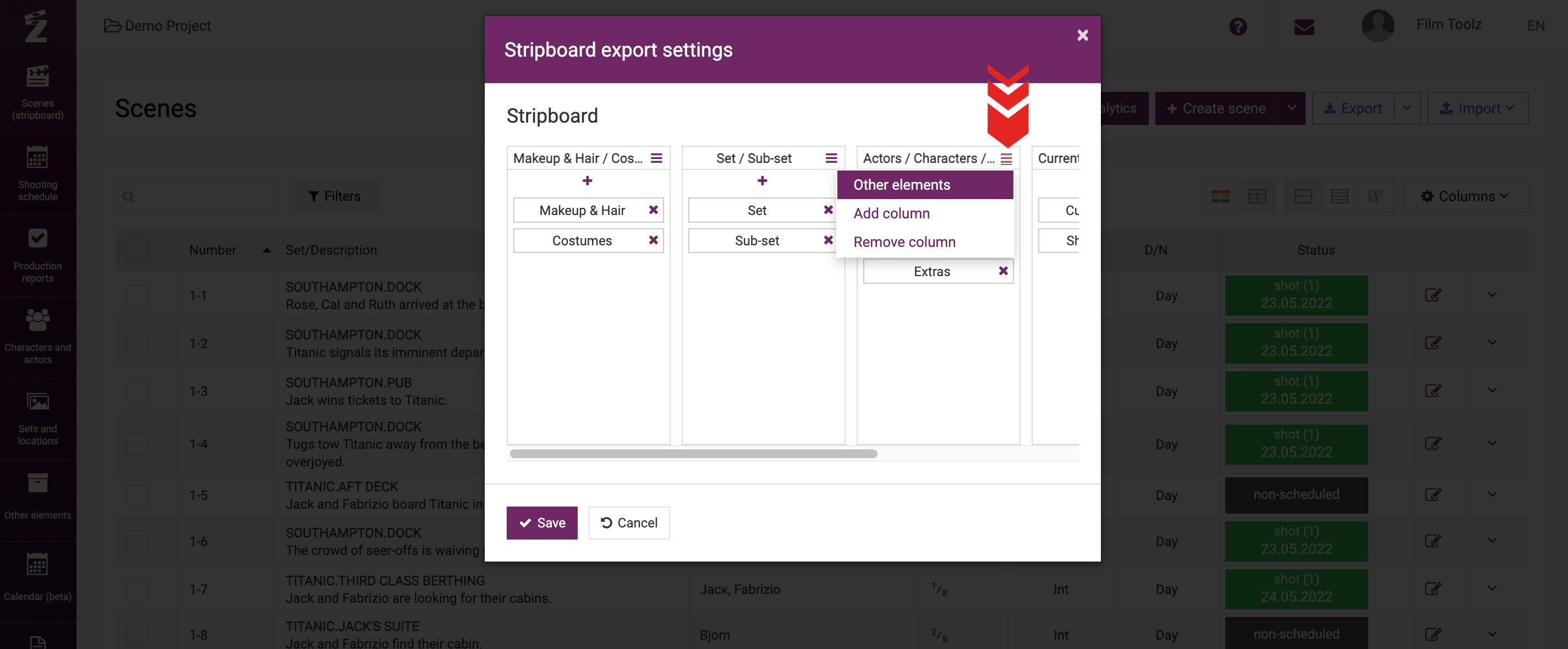Open the messages envelope icon
Viewport: 1568px width, 649px height.
pyautogui.click(x=1304, y=26)
